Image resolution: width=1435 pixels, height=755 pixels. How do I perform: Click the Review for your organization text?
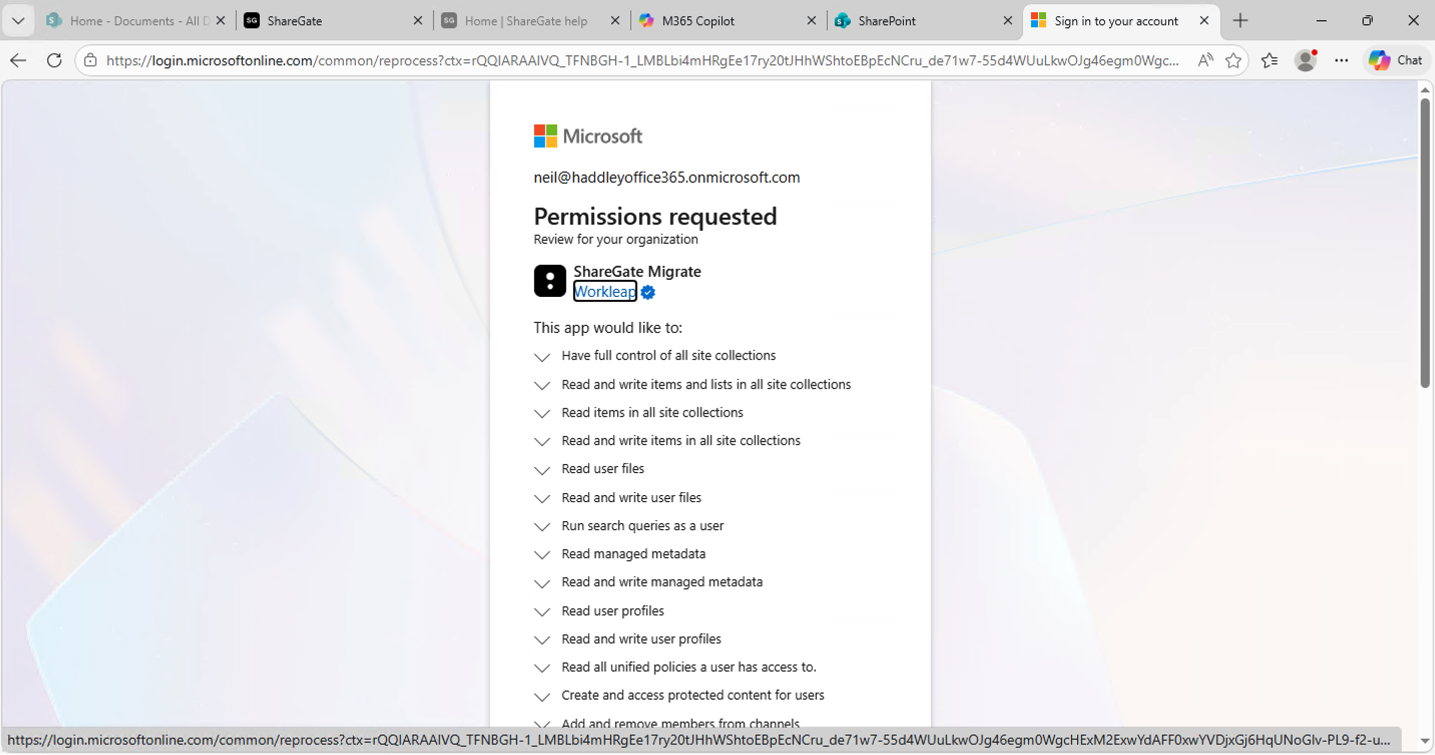pyautogui.click(x=616, y=239)
